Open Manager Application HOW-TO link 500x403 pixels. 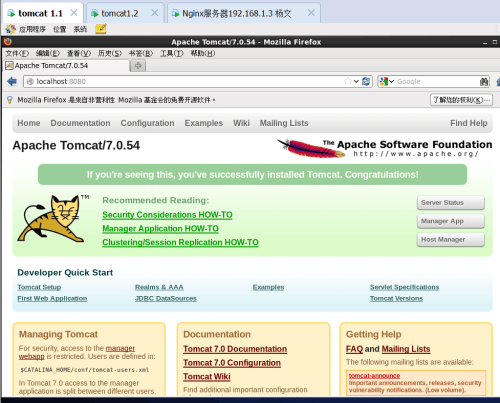tap(160, 229)
